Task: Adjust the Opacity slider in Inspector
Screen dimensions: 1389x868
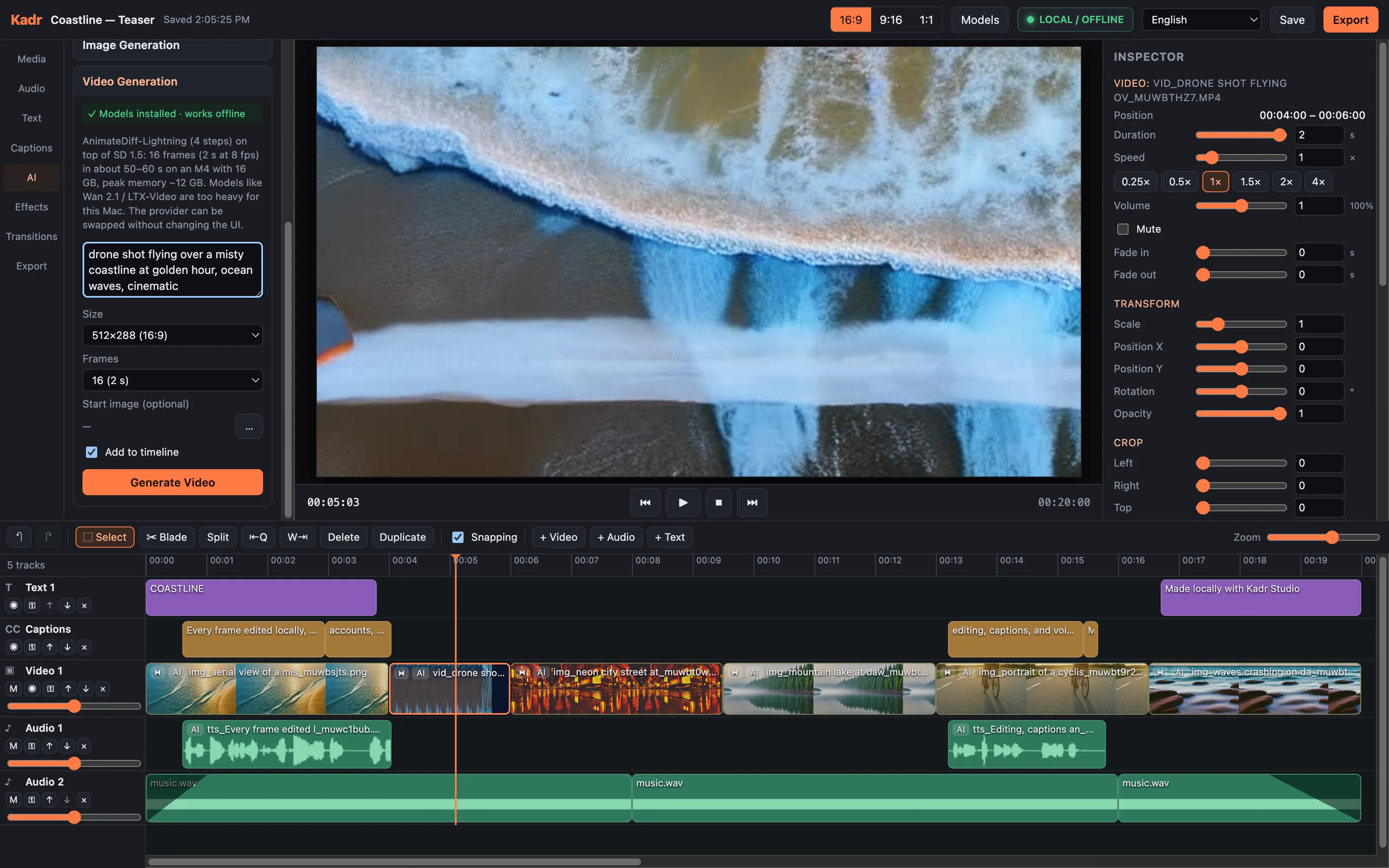Action: tap(1241, 413)
